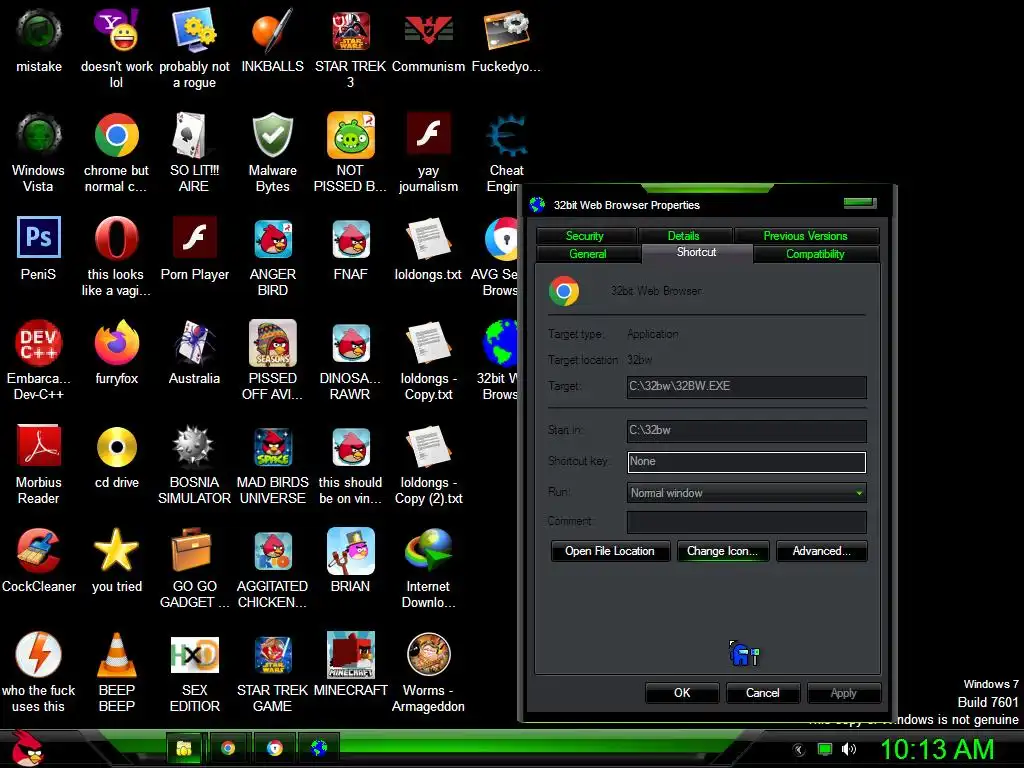Select the Shortcut tab
1024x768 pixels.
(697, 253)
